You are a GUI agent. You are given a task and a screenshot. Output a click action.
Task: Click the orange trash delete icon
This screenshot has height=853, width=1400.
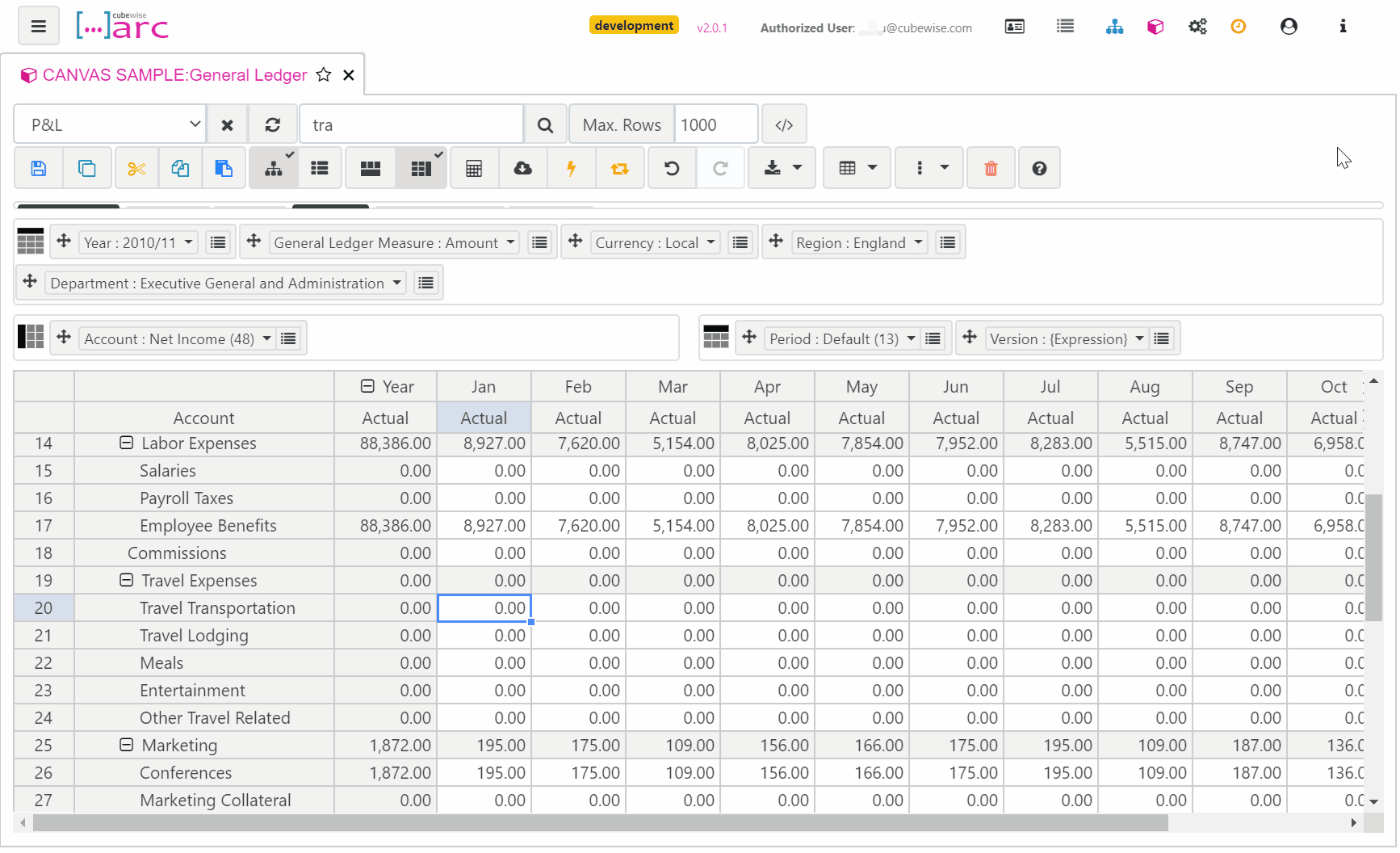[991, 168]
